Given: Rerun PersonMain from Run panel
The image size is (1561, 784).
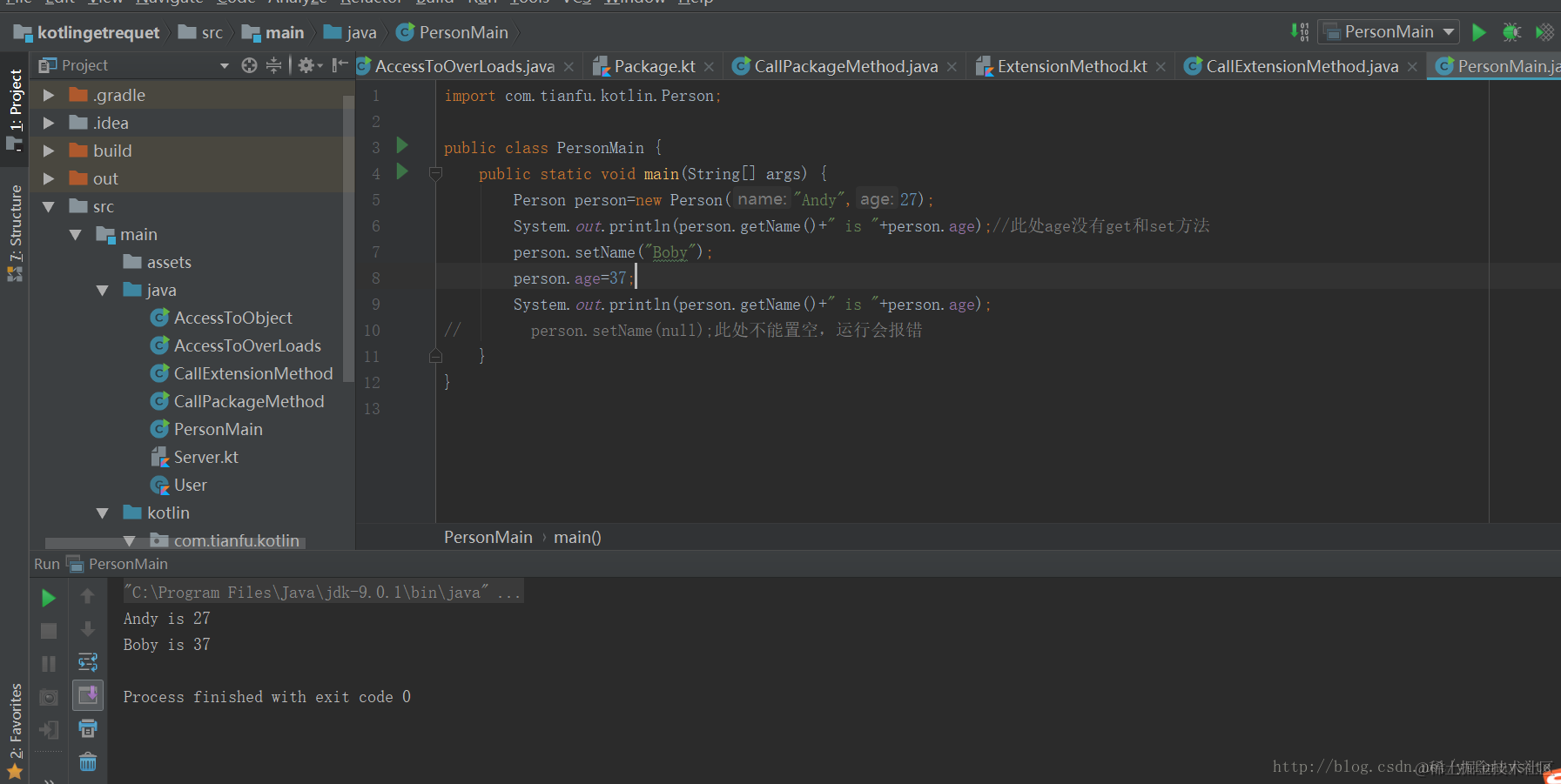Looking at the screenshot, I should [49, 598].
